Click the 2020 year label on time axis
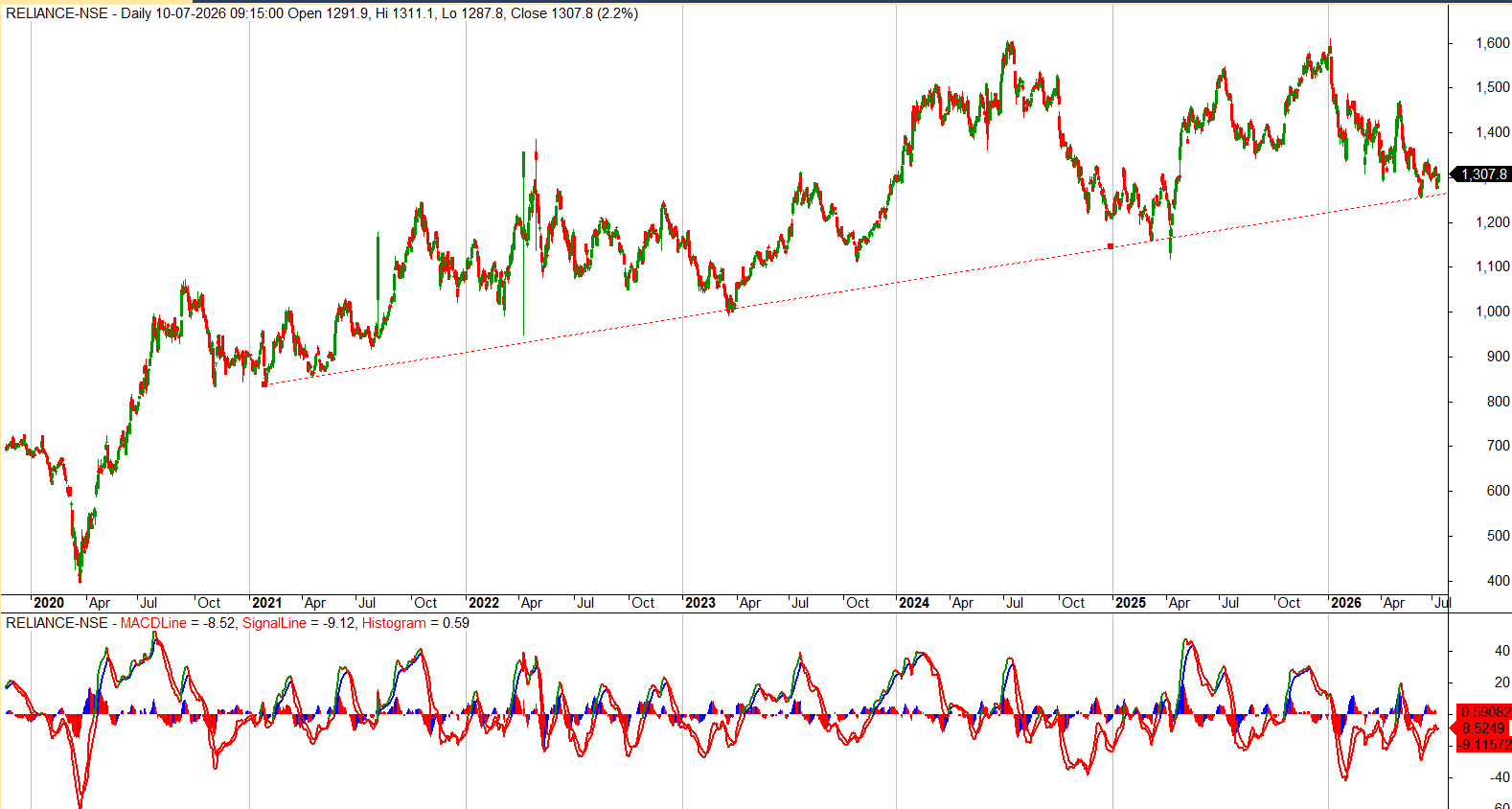This screenshot has width=1512, height=809. coord(49,603)
